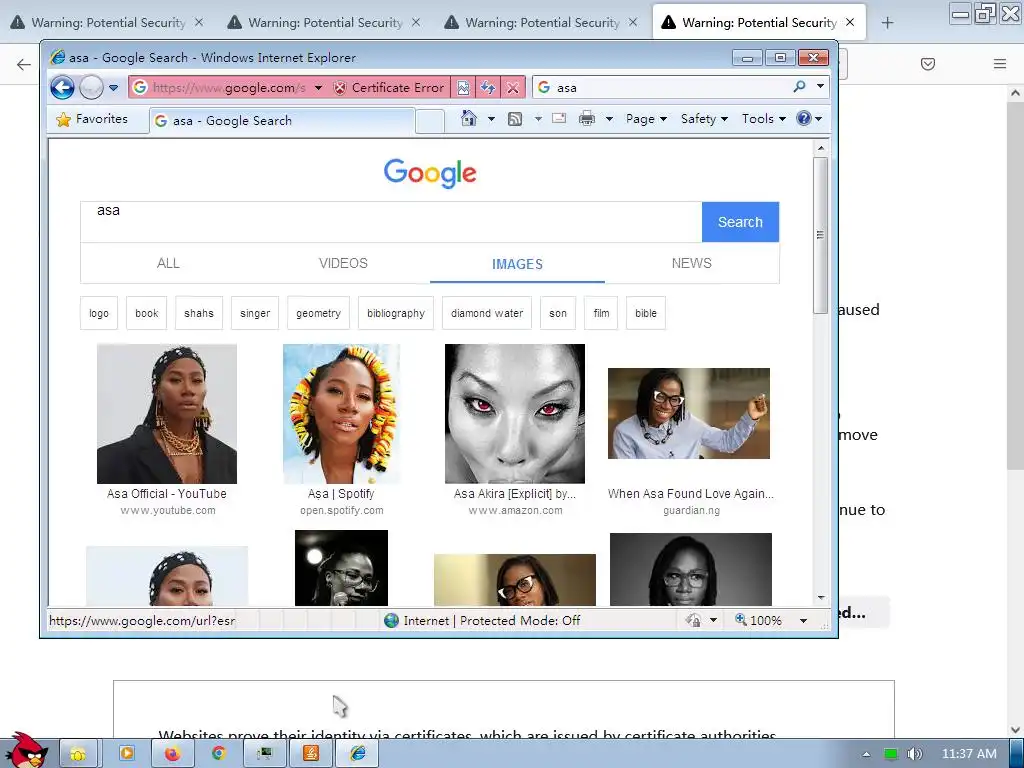The image size is (1024, 768).
Task: Open the Asa Official - YouTube image
Action: pos(167,414)
